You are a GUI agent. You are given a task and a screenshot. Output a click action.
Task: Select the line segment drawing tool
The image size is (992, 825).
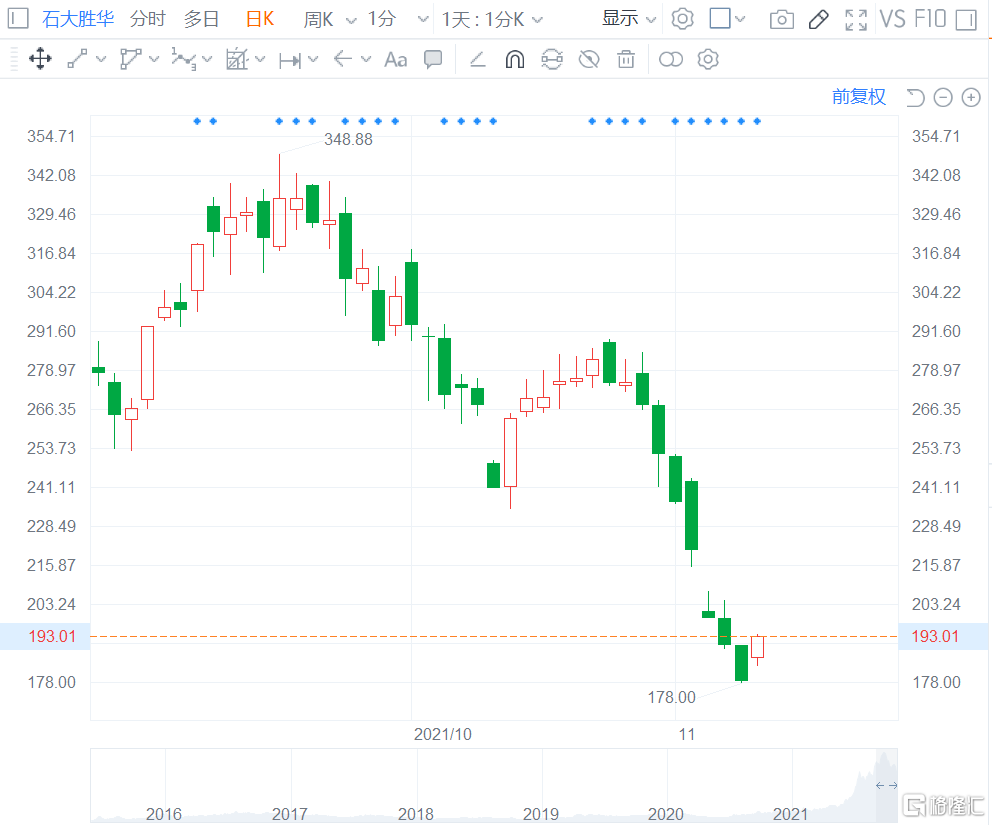point(77,59)
